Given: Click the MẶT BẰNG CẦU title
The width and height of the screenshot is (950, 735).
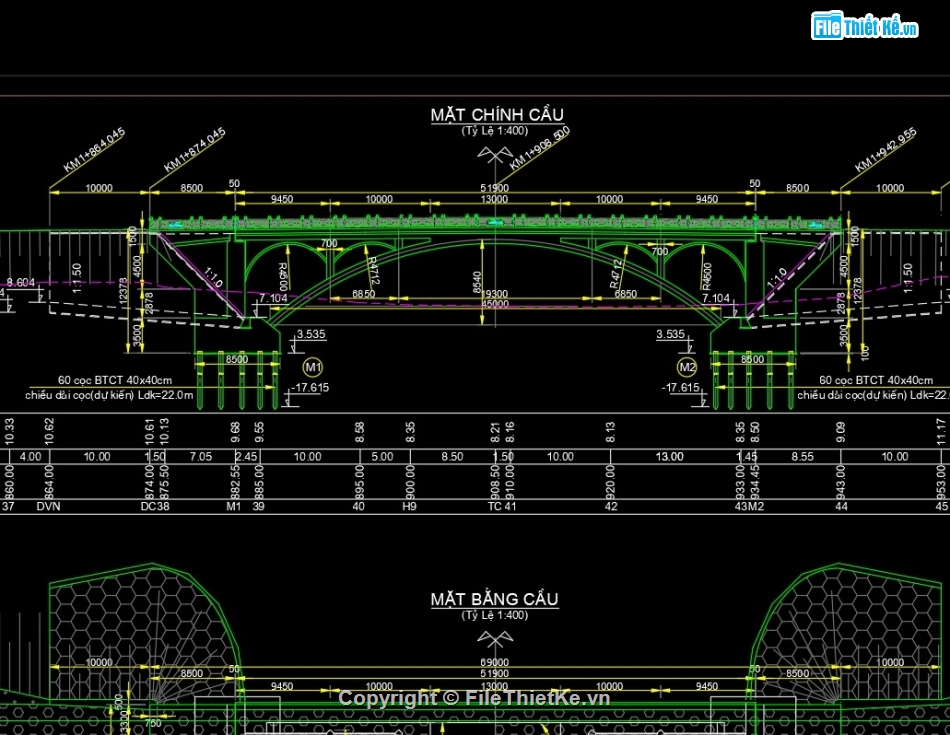Looking at the screenshot, I should (x=494, y=600).
